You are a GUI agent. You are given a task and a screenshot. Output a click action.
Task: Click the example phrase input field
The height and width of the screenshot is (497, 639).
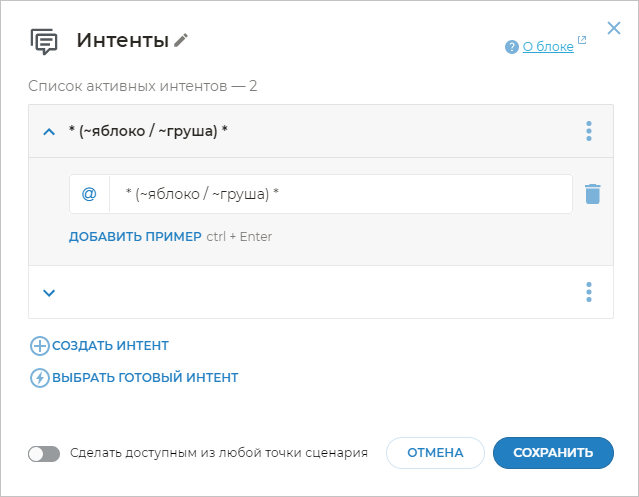(x=340, y=194)
